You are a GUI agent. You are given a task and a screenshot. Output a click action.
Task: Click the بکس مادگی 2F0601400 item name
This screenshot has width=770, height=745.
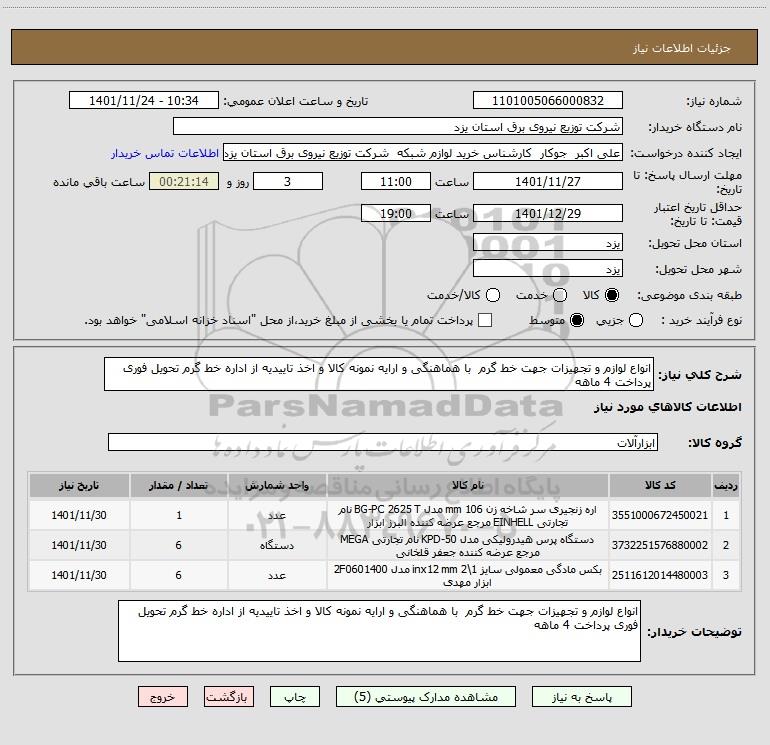point(468,576)
